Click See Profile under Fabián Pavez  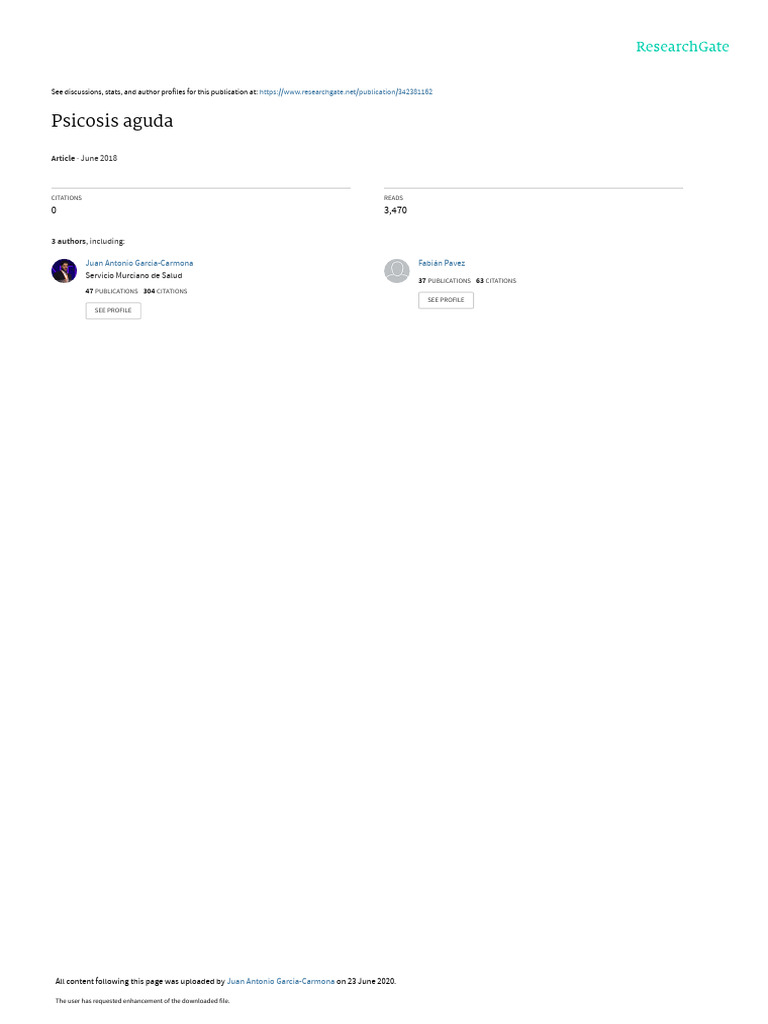click(446, 300)
